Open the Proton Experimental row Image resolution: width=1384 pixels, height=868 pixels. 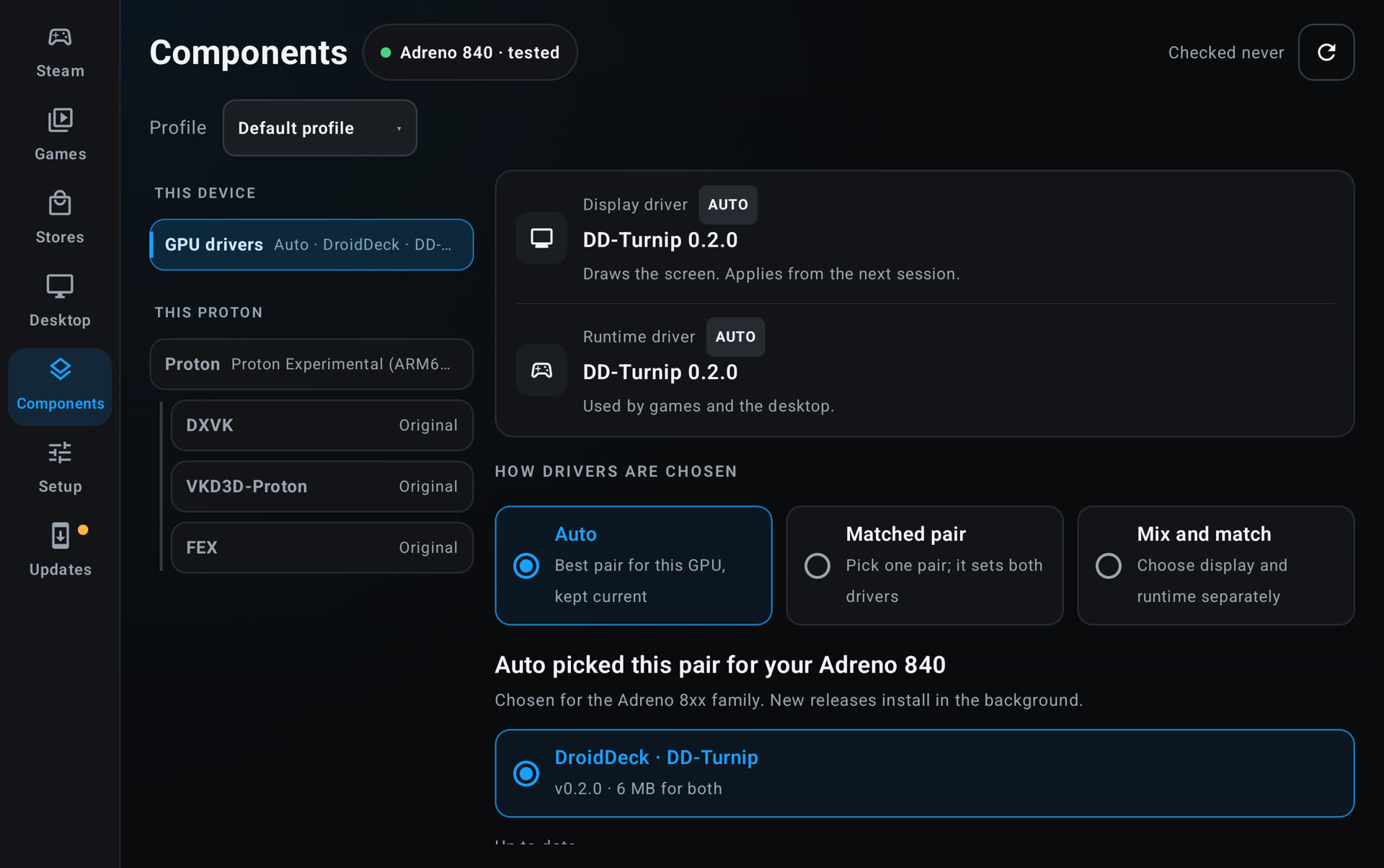pos(311,364)
